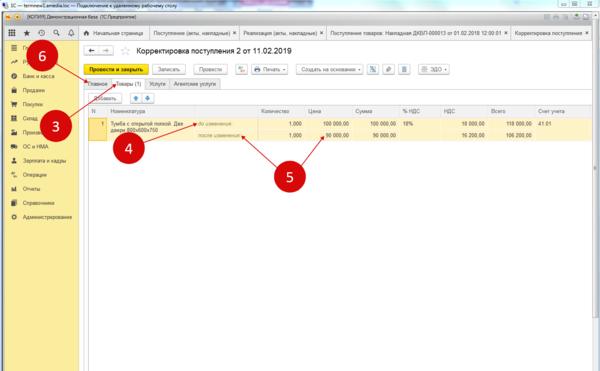This screenshot has width=600, height=371.
Task: Open the Создать на основании dropdown
Action: (329, 70)
